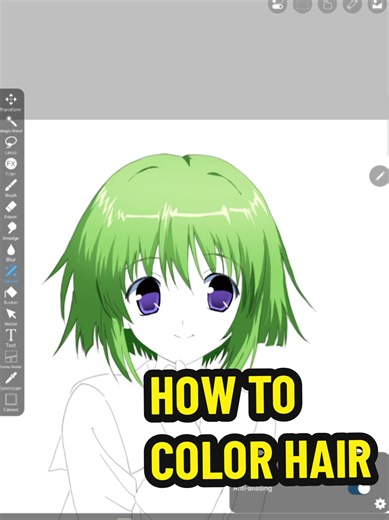Open the Frame Divider tool
The width and height of the screenshot is (389, 520).
point(11,359)
